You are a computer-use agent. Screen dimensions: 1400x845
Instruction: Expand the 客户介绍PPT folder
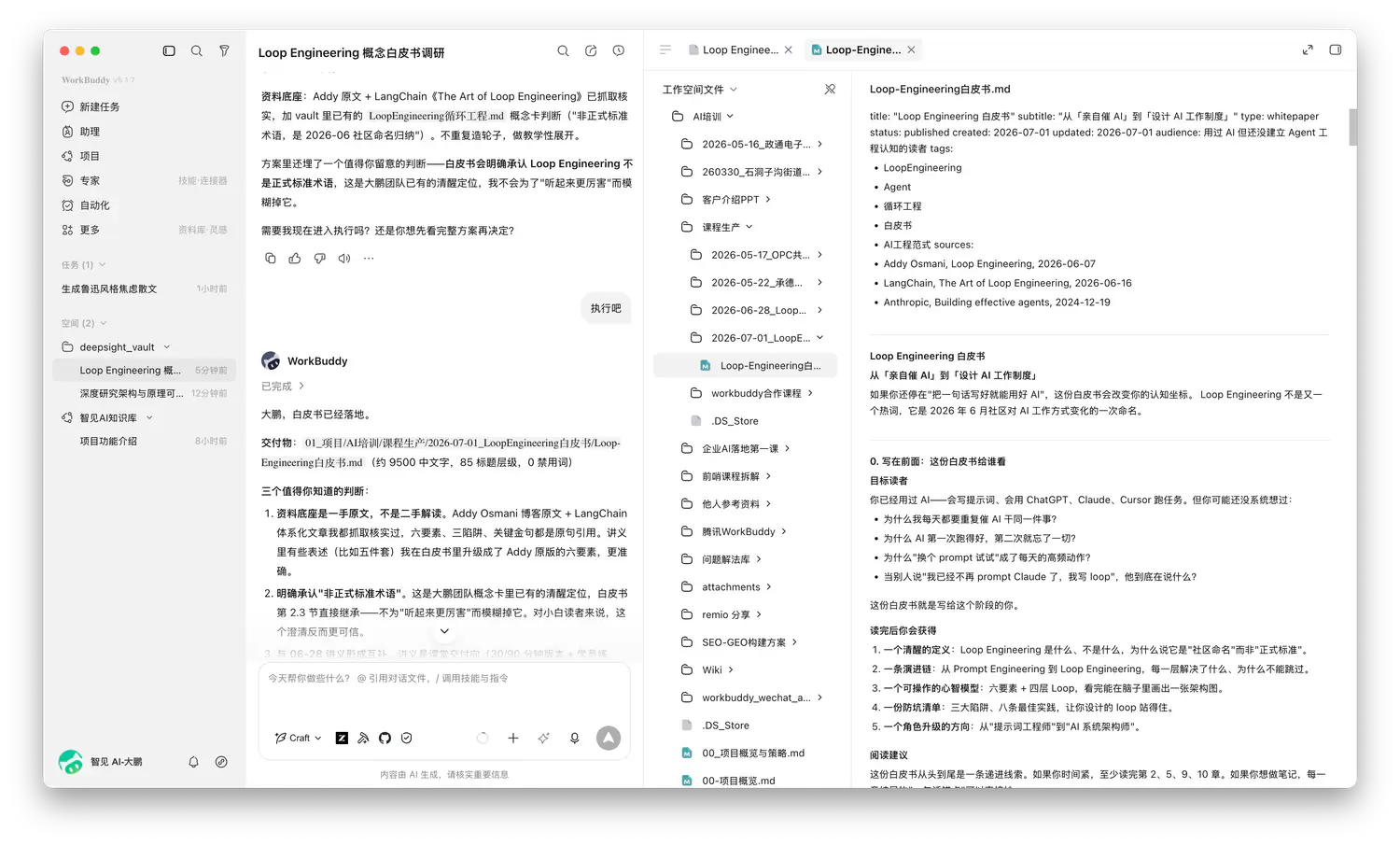click(768, 200)
